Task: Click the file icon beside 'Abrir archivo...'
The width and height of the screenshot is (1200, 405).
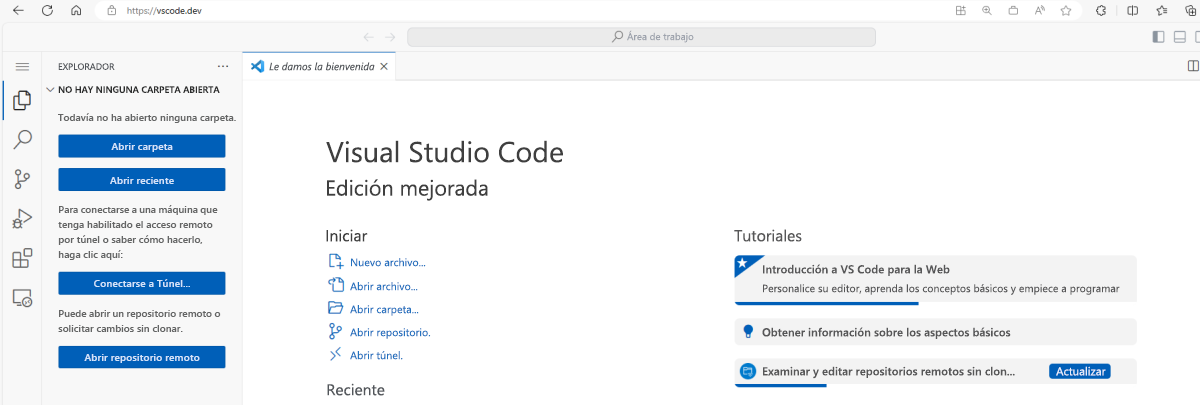Action: 336,285
